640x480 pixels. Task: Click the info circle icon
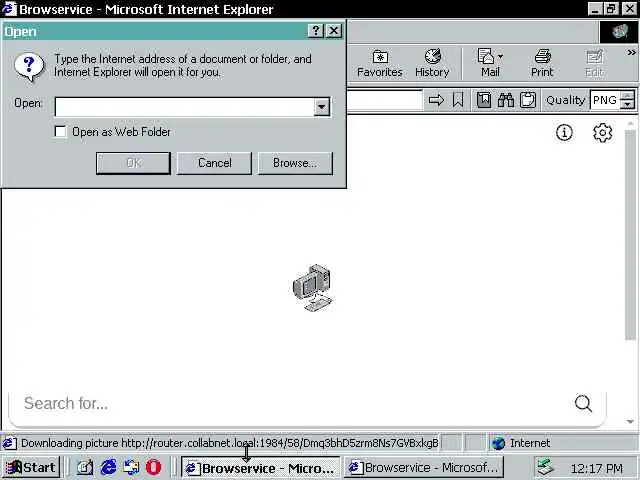(x=564, y=133)
